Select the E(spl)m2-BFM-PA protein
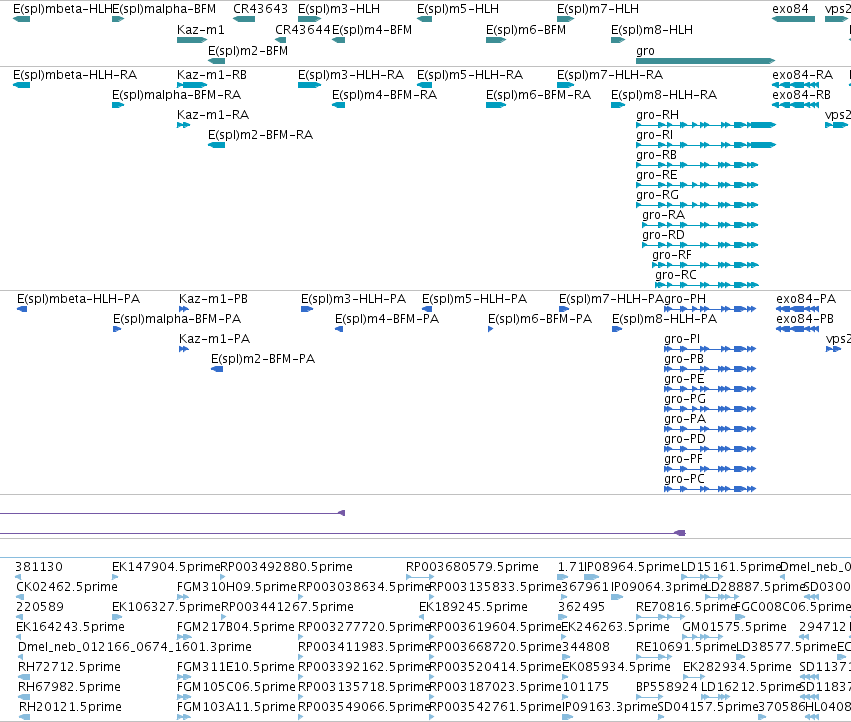The image size is (851, 722). click(217, 369)
